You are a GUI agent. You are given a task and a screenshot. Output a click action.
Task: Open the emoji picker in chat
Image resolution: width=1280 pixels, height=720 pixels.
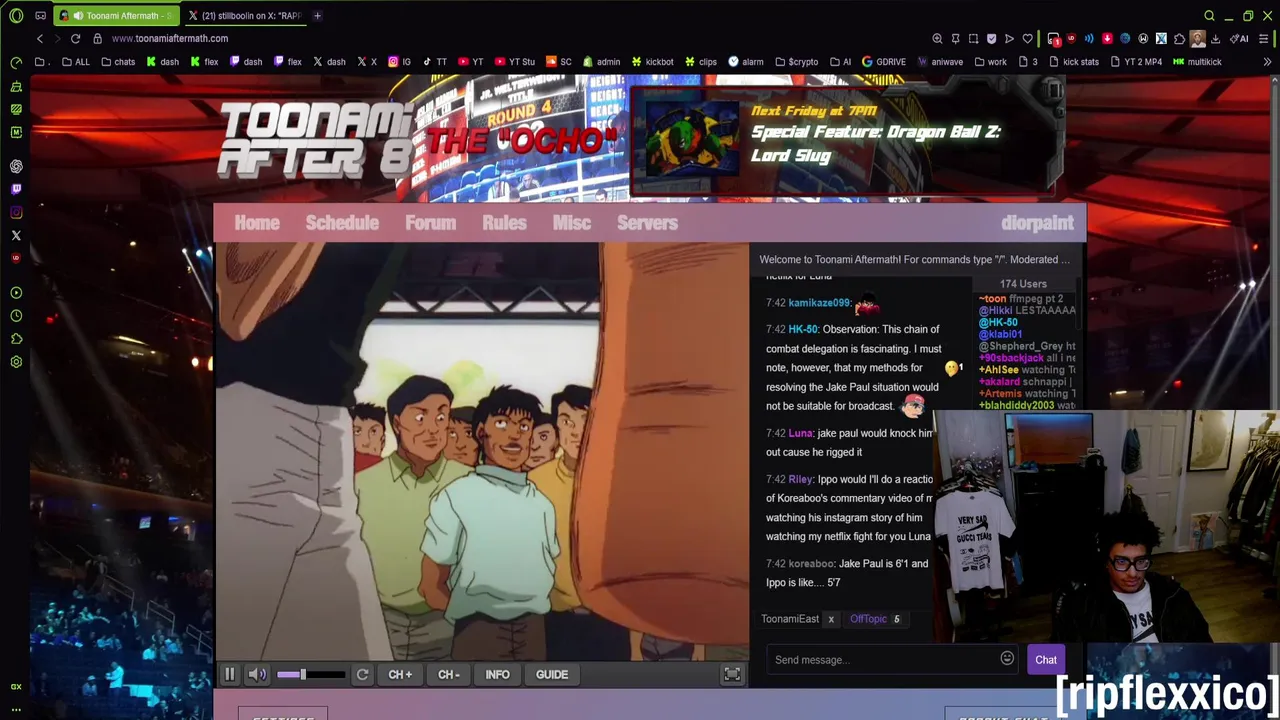1007,659
